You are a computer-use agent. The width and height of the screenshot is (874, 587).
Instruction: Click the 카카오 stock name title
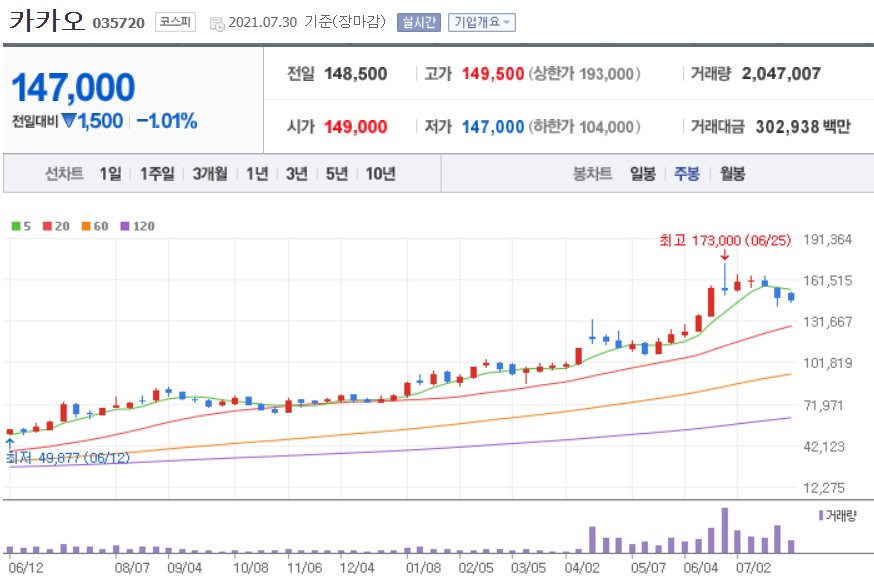46,21
